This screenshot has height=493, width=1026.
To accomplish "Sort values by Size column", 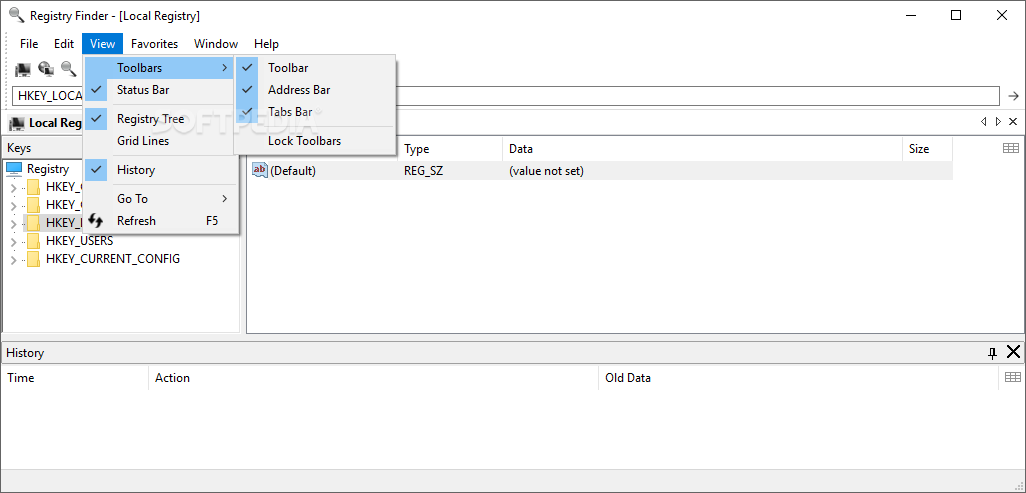I will (x=927, y=149).
